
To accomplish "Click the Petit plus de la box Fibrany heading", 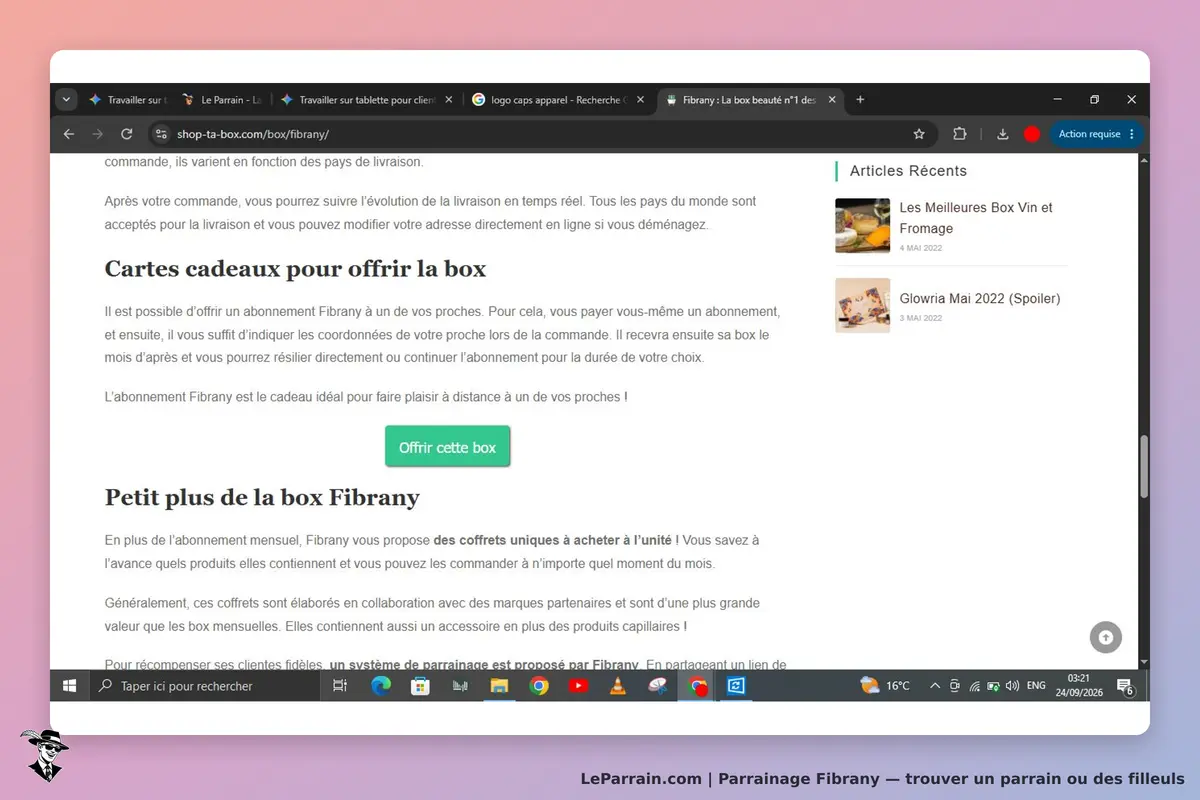I will 262,497.
